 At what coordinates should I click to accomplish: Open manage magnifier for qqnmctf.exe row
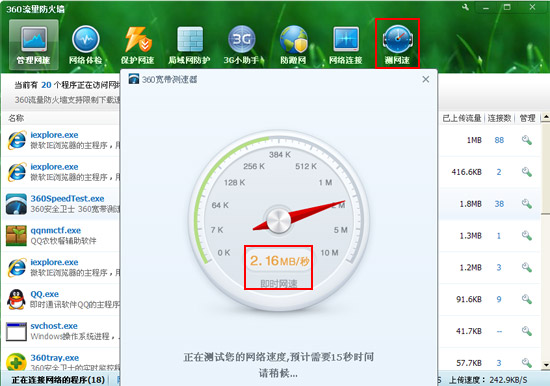coord(526,235)
